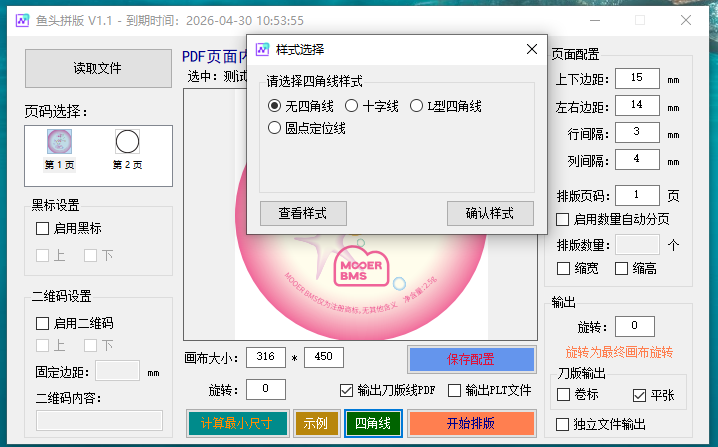Viewport: 718px width, 447px height.
Task: Select L型四角线 radio option
Action: click(417, 106)
